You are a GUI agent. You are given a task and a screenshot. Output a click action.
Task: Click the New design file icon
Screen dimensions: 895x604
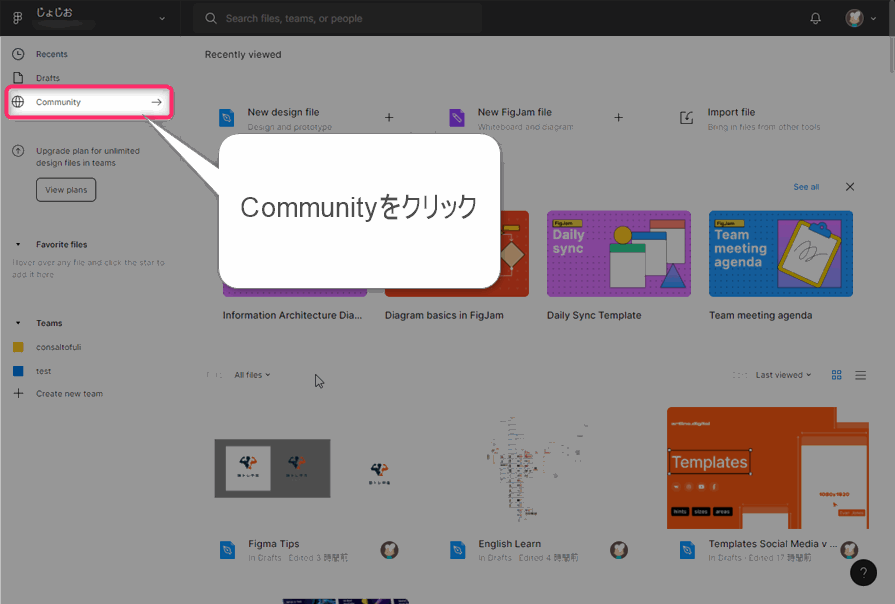(x=227, y=118)
